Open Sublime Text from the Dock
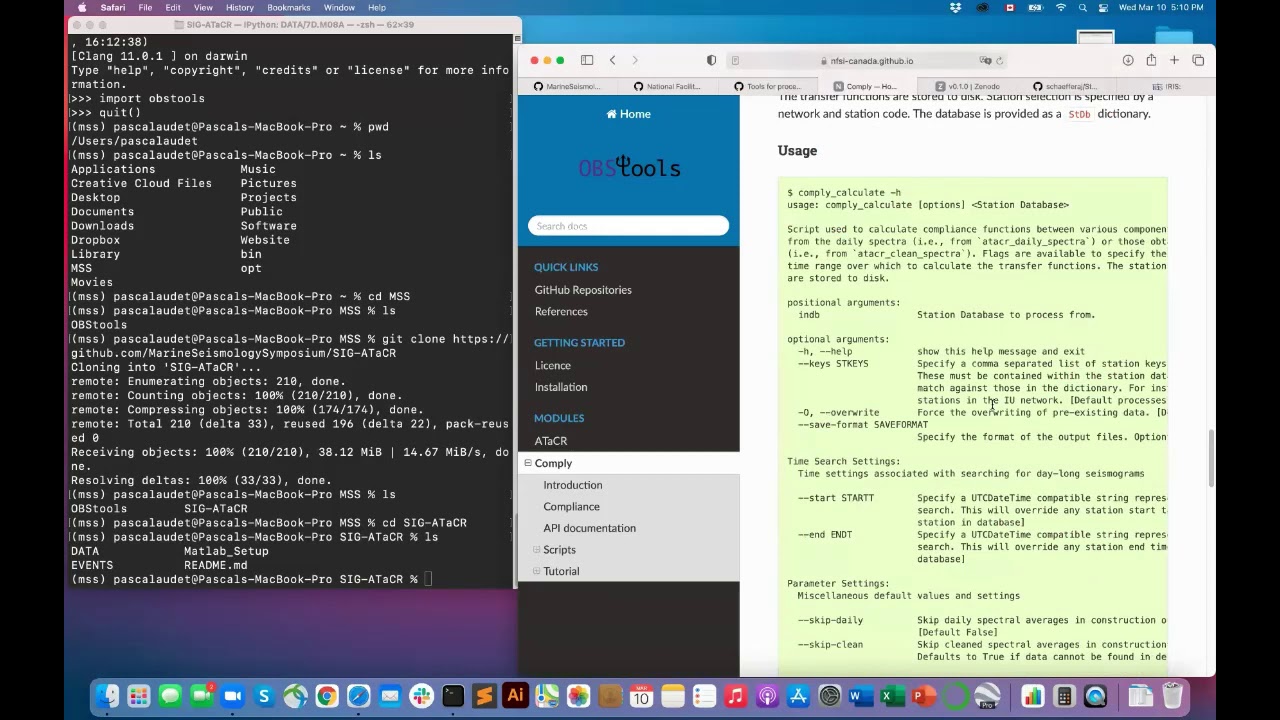Image resolution: width=1280 pixels, height=720 pixels. tap(484, 696)
